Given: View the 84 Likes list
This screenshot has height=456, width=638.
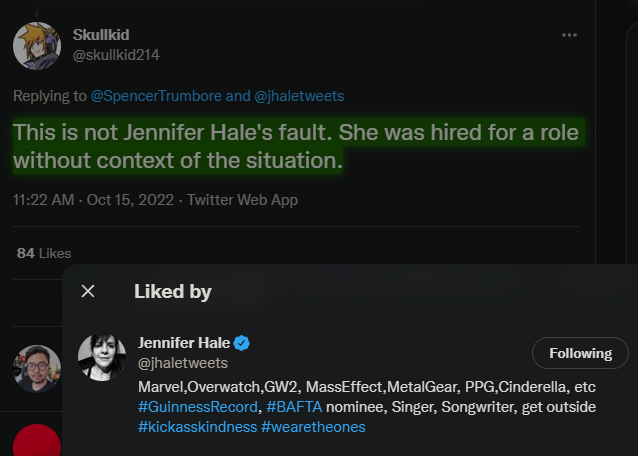Looking at the screenshot, I should pyautogui.click(x=44, y=253).
